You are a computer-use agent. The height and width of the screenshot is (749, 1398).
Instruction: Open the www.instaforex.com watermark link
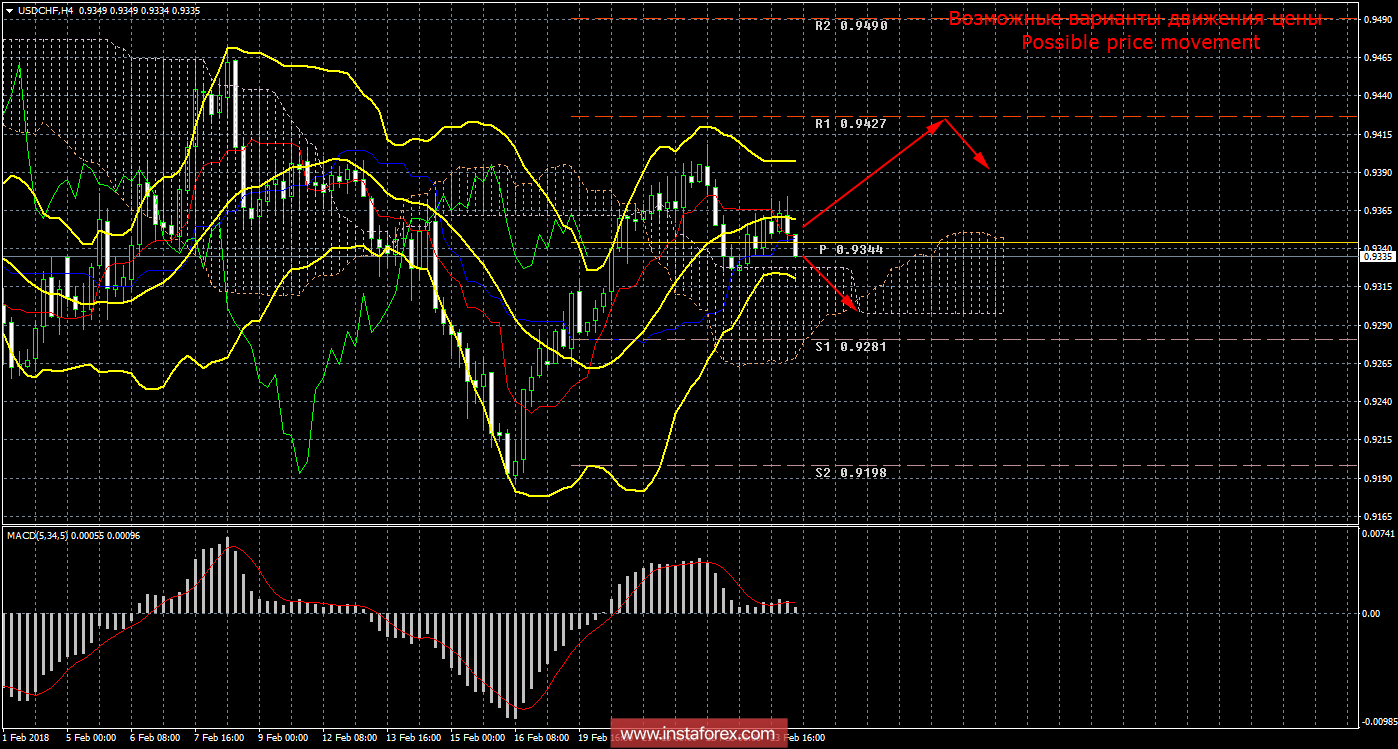click(697, 735)
